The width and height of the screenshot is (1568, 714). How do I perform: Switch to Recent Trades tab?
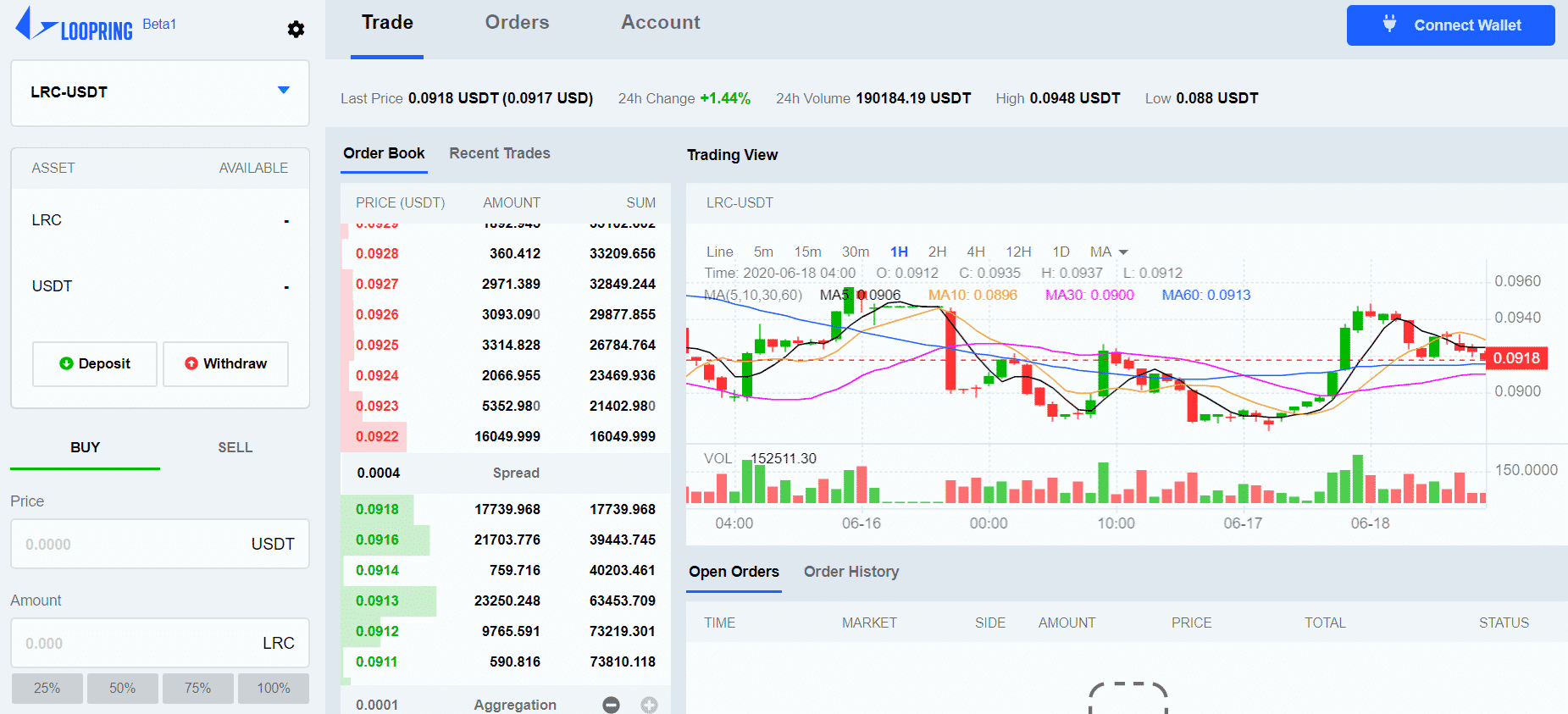click(500, 153)
